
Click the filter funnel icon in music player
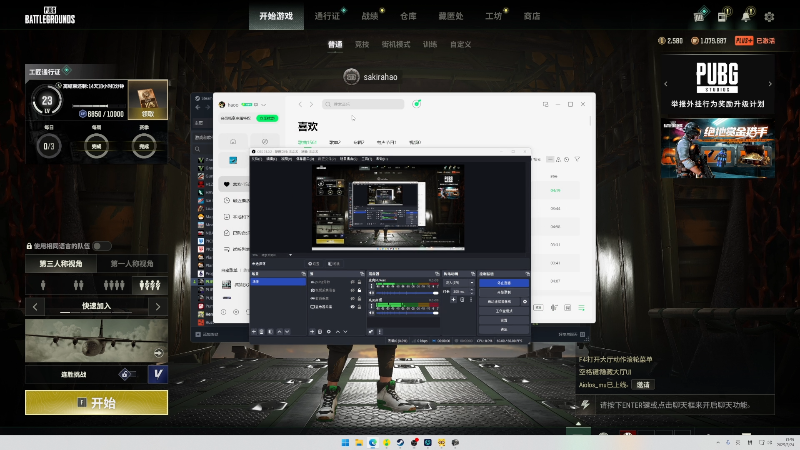click(x=577, y=159)
